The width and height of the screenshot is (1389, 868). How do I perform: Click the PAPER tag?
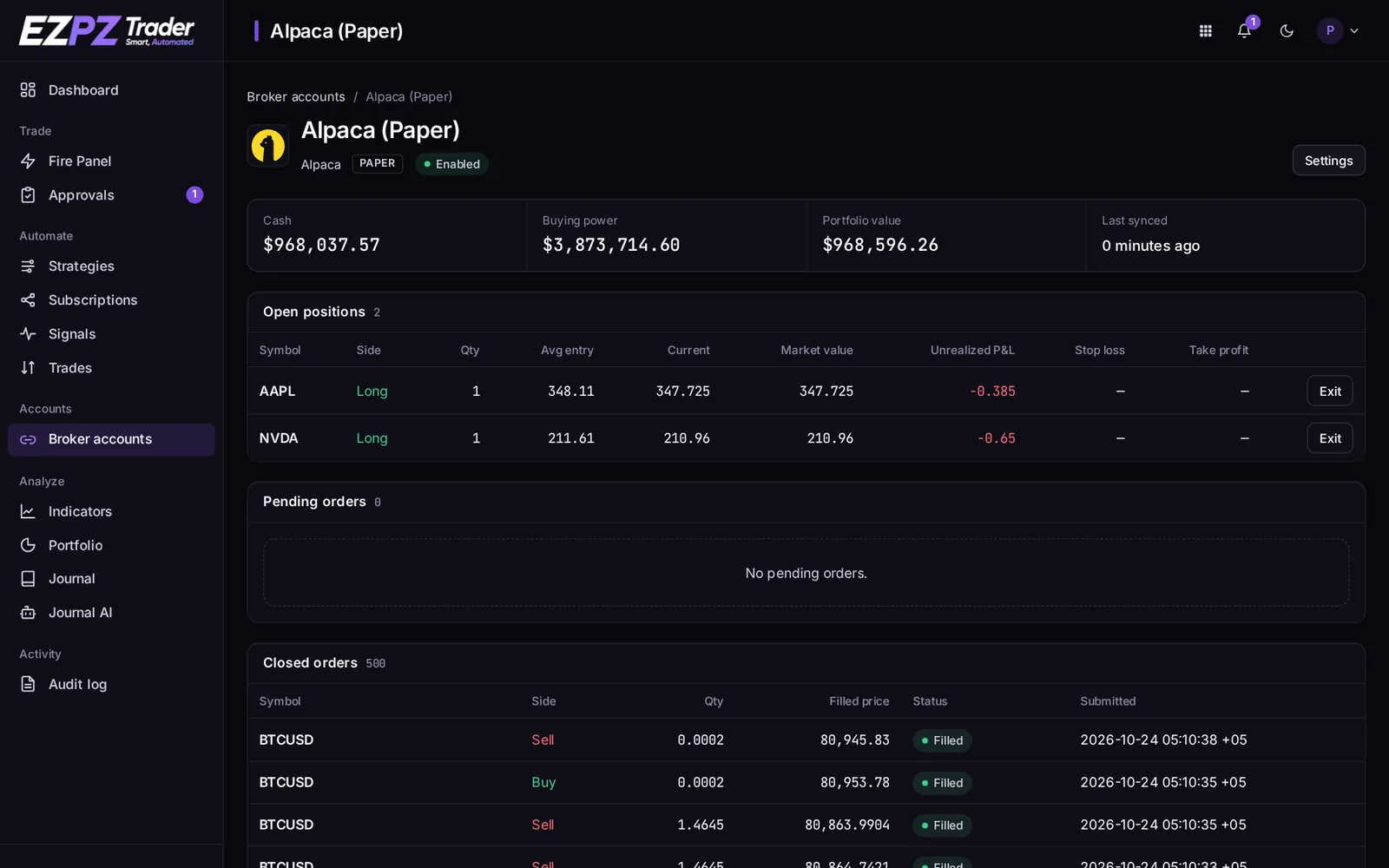click(377, 163)
